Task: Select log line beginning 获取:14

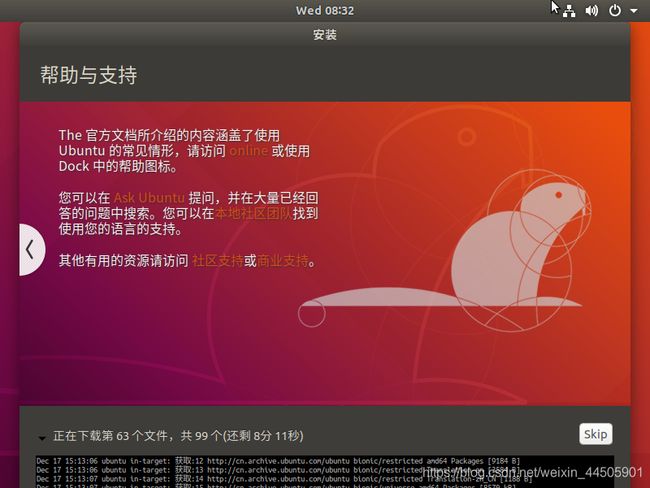Action: [284, 479]
